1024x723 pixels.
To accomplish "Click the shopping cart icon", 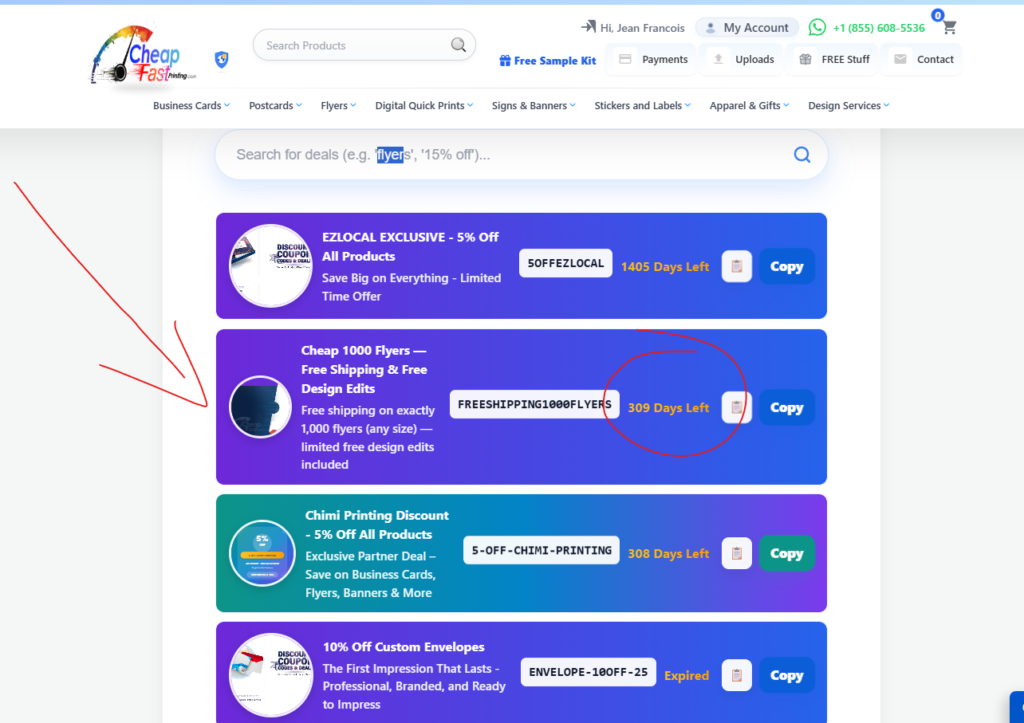I will coord(948,28).
